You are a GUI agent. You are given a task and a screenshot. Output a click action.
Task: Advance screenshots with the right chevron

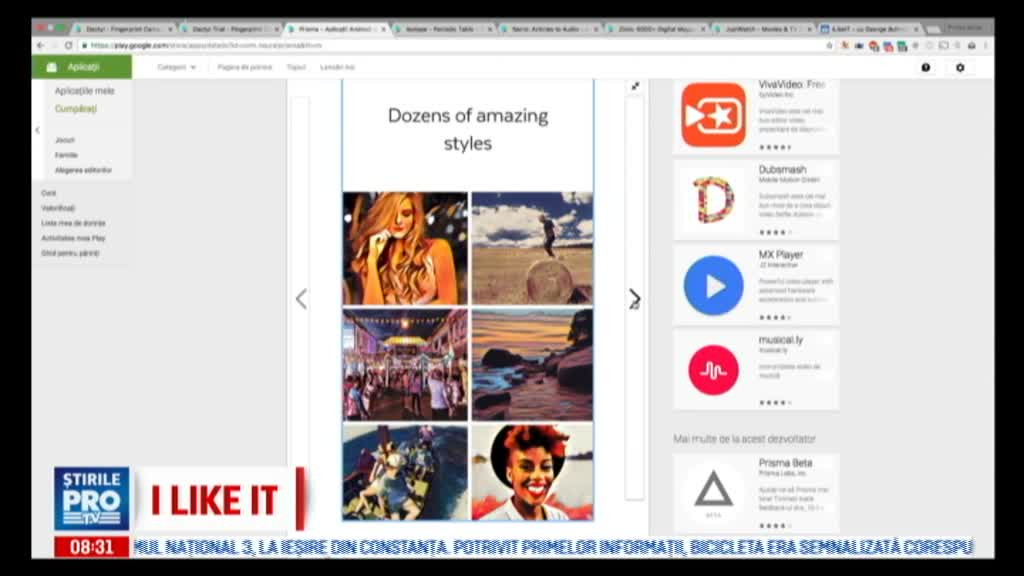coord(634,297)
